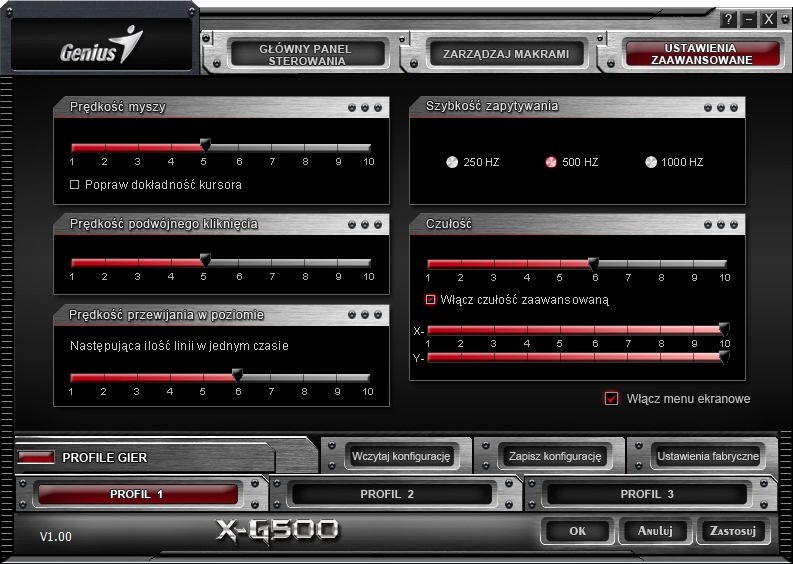Click text Następująca ilość linii w jednym czasie
The height and width of the screenshot is (564, 793).
179,346
